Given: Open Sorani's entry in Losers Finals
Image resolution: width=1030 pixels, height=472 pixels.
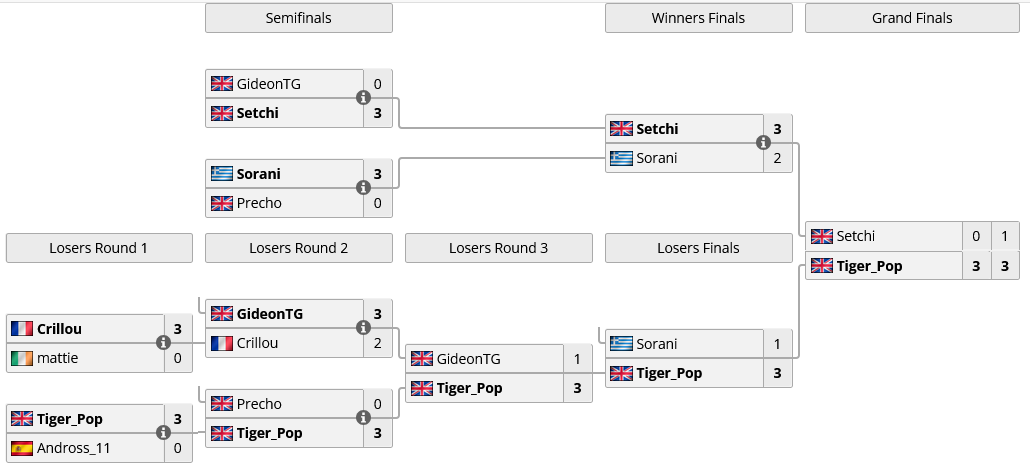Looking at the screenshot, I should tap(656, 344).
